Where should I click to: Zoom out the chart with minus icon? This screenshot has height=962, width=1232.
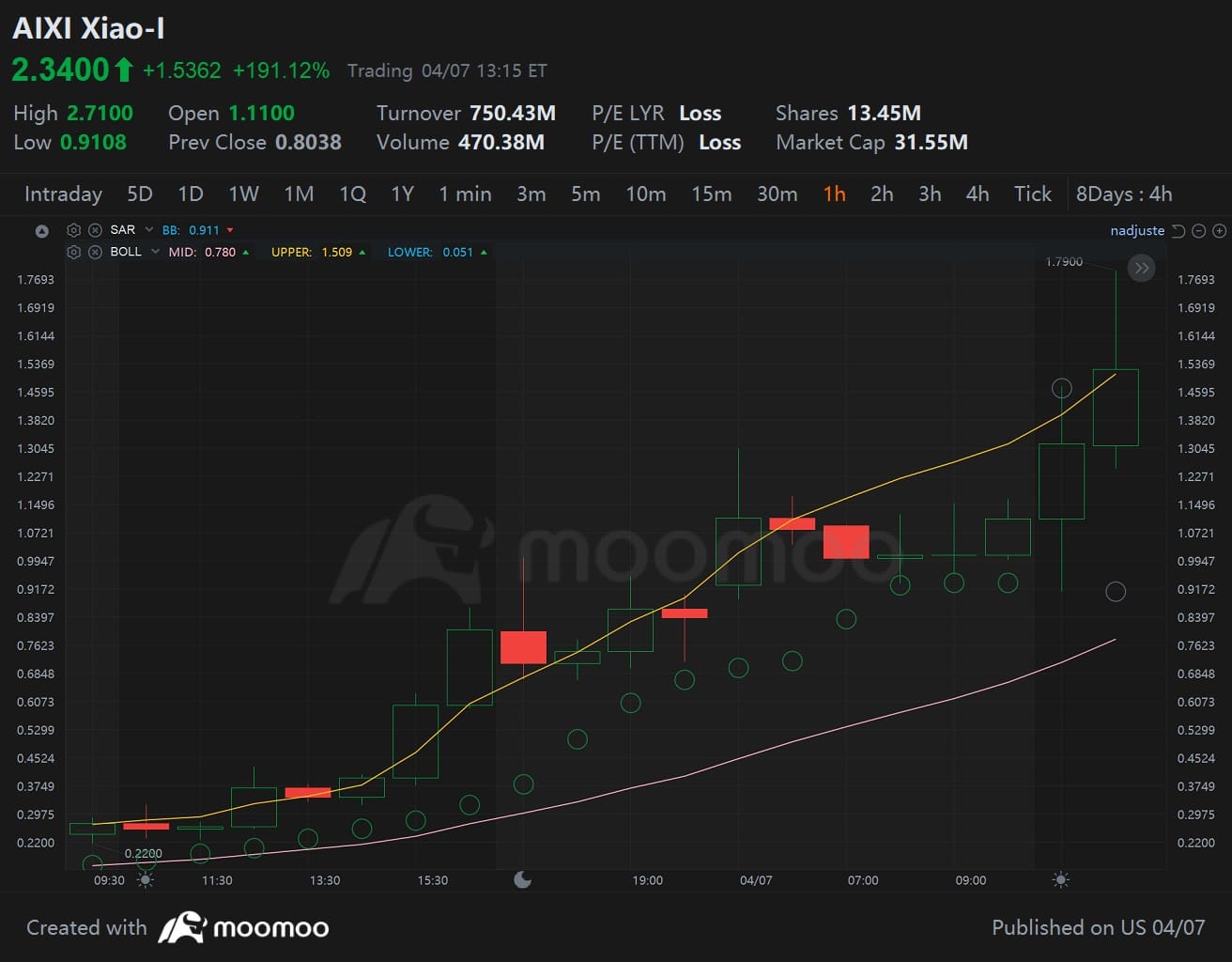pyautogui.click(x=1199, y=230)
